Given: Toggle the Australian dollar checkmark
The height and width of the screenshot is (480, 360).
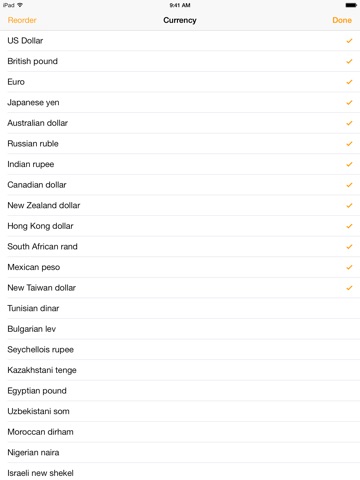Looking at the screenshot, I should [x=349, y=123].
